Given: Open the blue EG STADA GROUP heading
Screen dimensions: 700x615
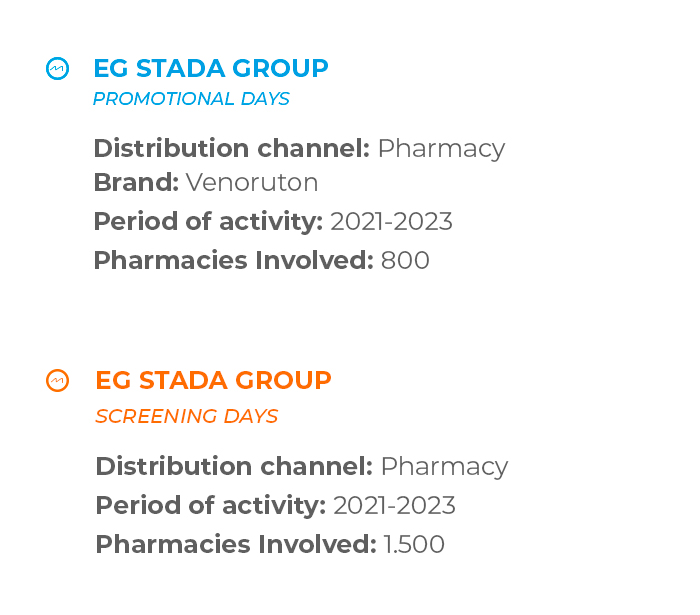Looking at the screenshot, I should [211, 69].
